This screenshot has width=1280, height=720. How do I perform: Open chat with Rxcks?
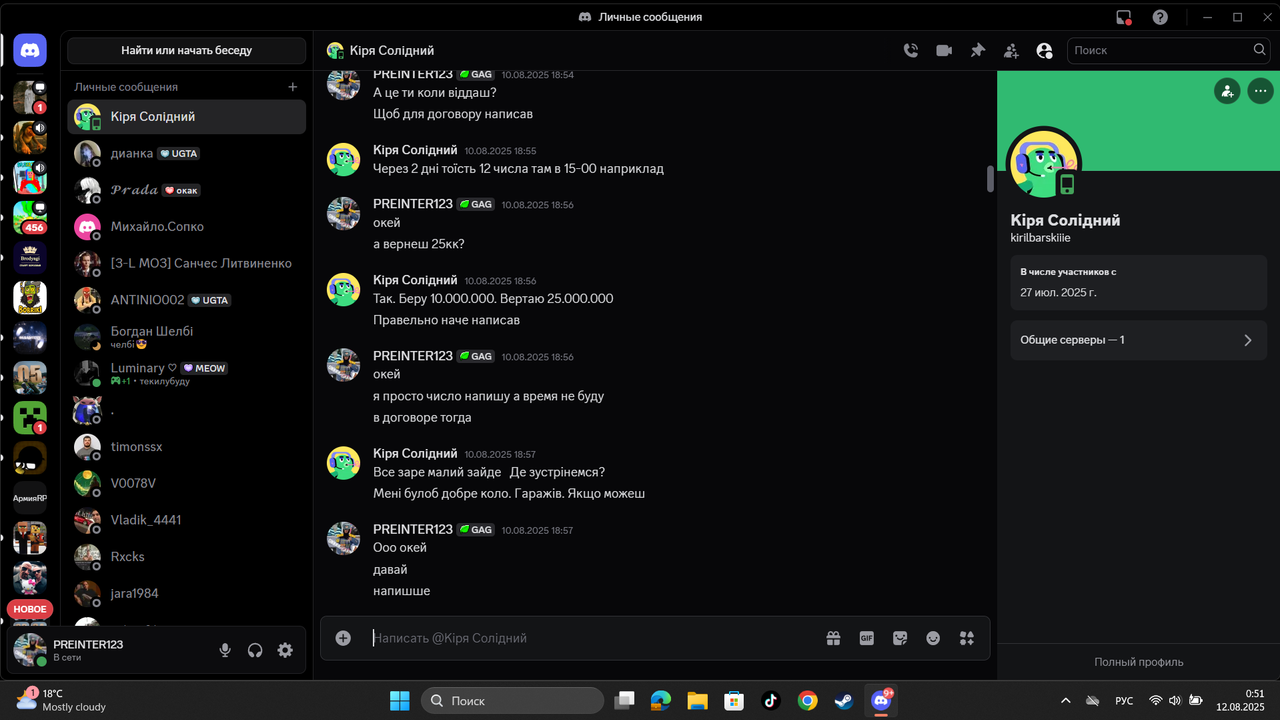coord(187,557)
